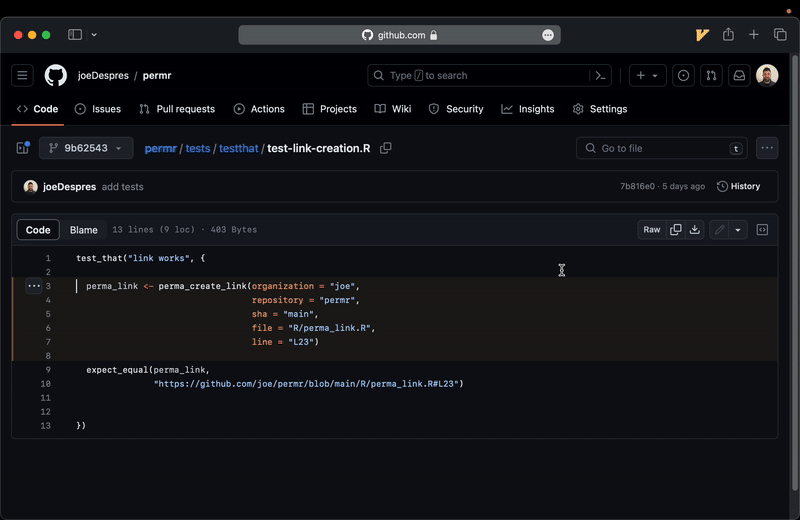This screenshot has height=520, width=800.
Task: Open the create new plus dropdown
Action: click(647, 76)
